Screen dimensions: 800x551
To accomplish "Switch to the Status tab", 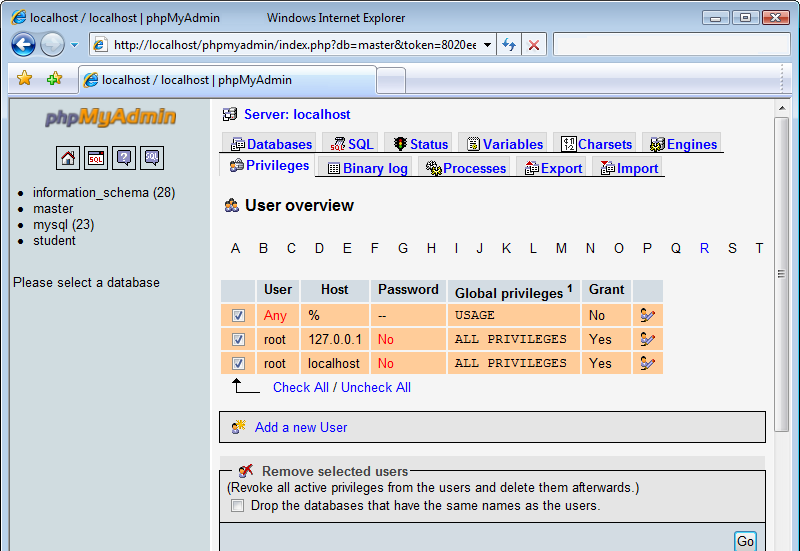I will pyautogui.click(x=420, y=144).
